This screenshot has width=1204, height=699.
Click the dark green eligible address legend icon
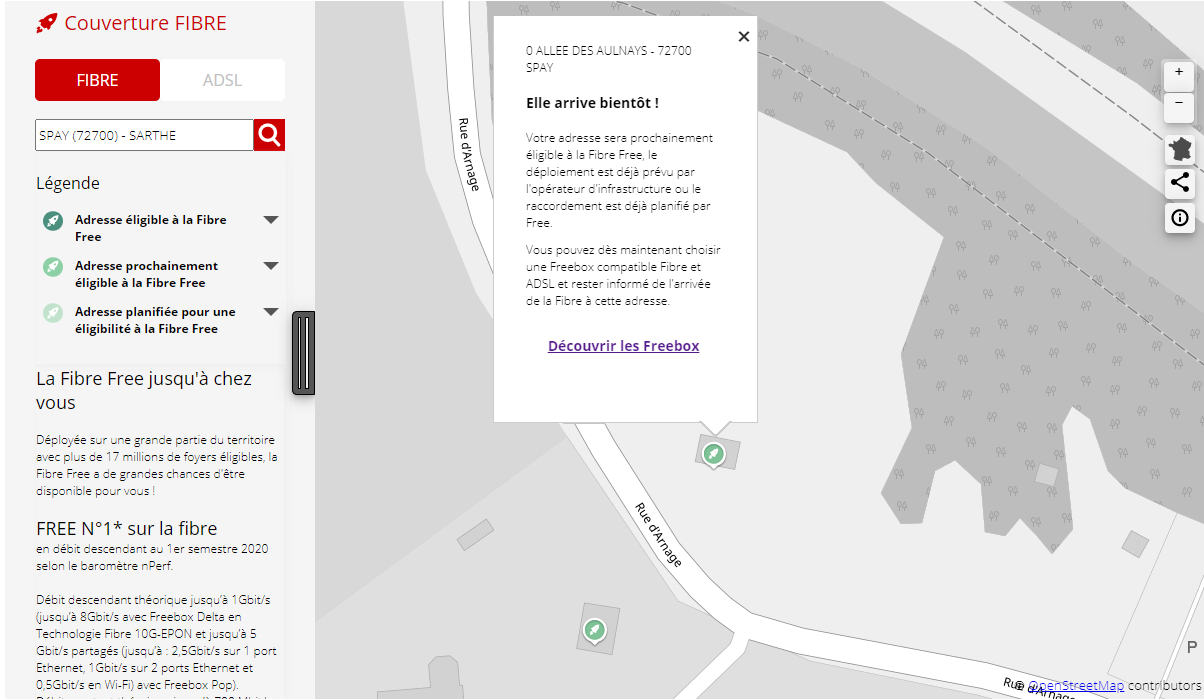(53, 221)
